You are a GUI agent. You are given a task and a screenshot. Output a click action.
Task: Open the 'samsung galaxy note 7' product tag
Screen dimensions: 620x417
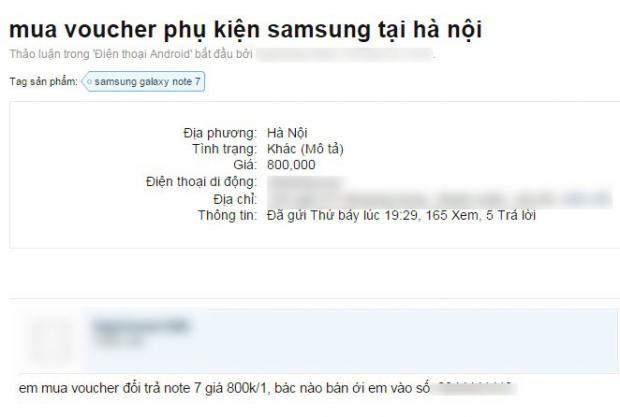[144, 81]
